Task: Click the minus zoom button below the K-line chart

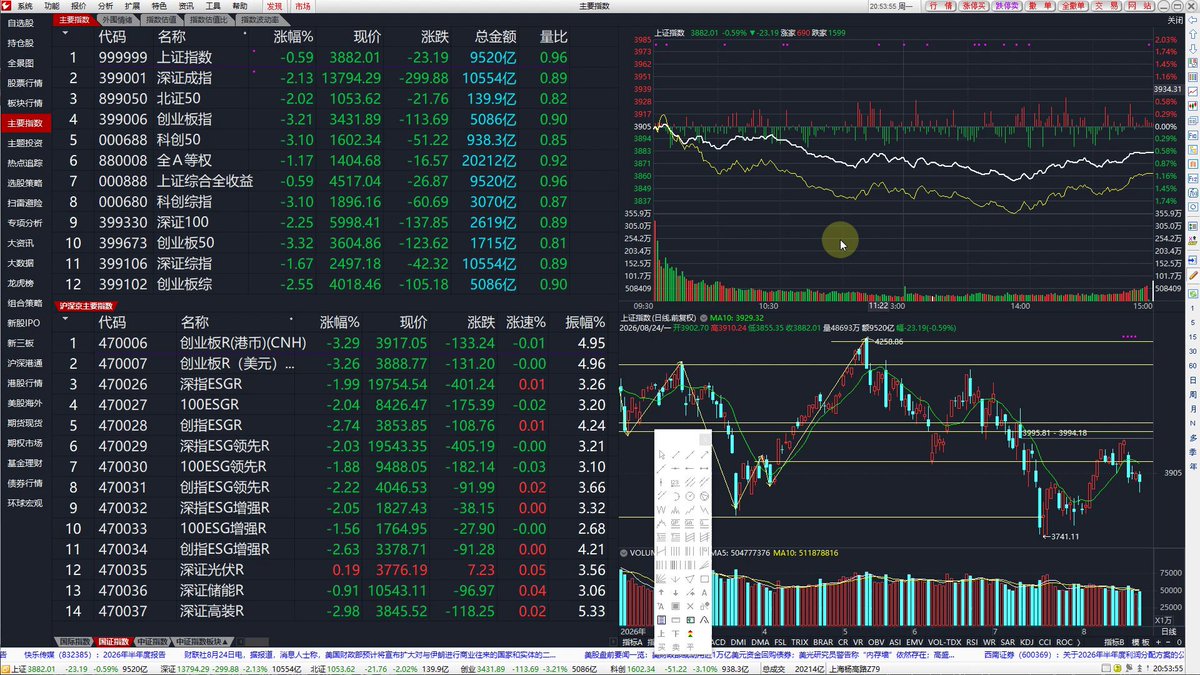Action: click(x=1168, y=642)
